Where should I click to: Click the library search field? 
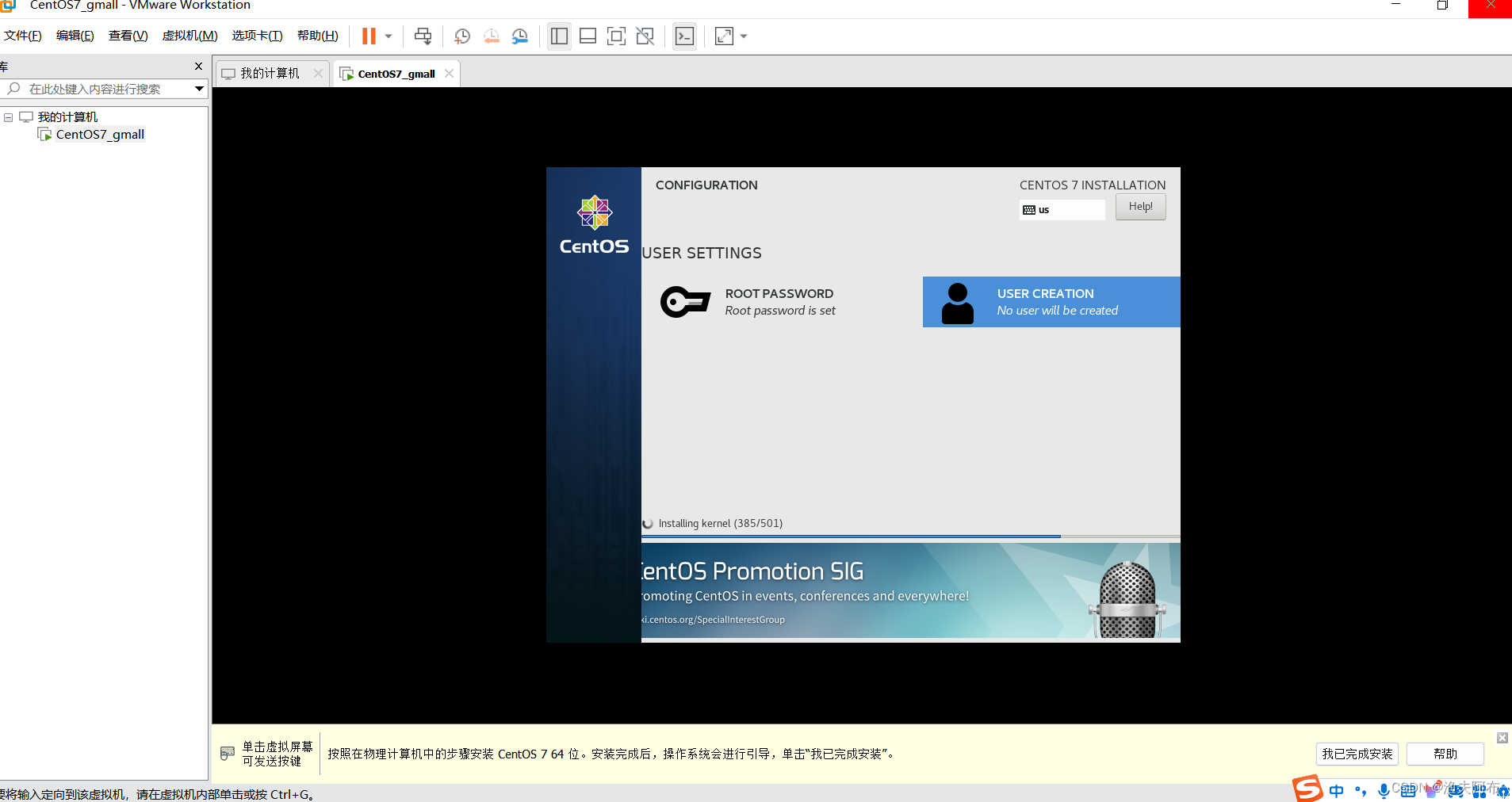click(x=103, y=89)
